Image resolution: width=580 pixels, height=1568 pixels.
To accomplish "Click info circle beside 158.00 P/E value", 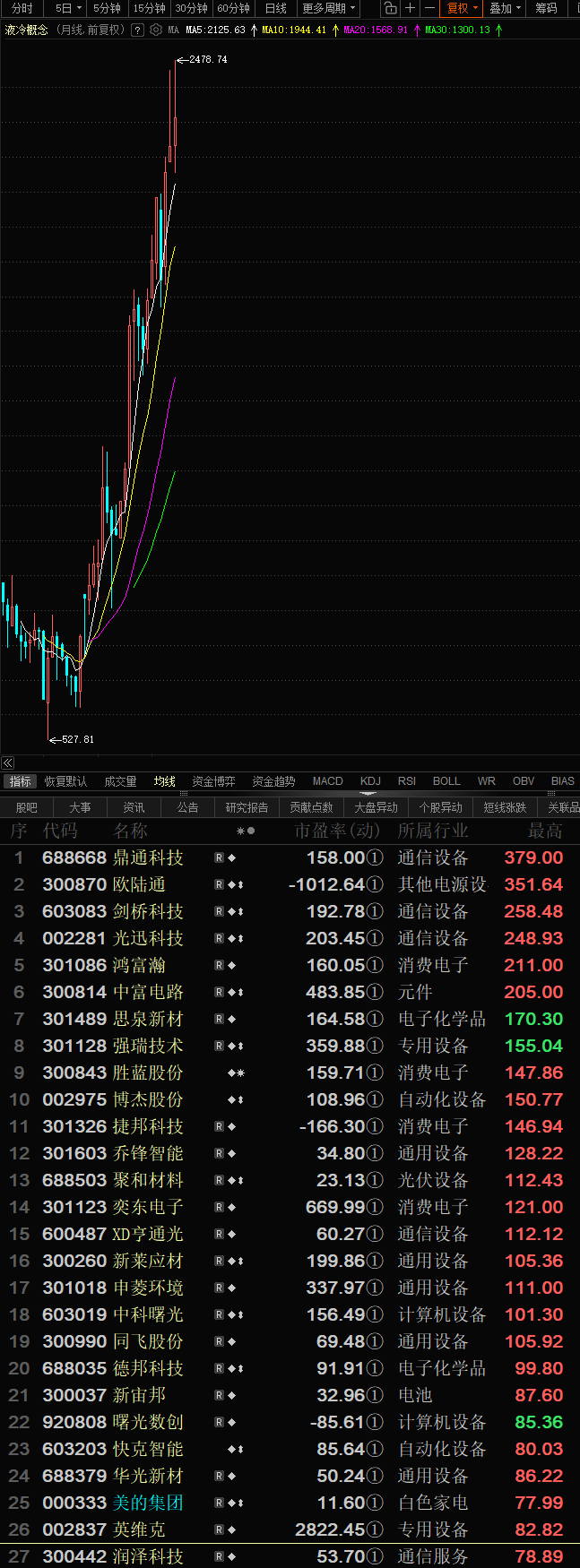I will point(376,857).
